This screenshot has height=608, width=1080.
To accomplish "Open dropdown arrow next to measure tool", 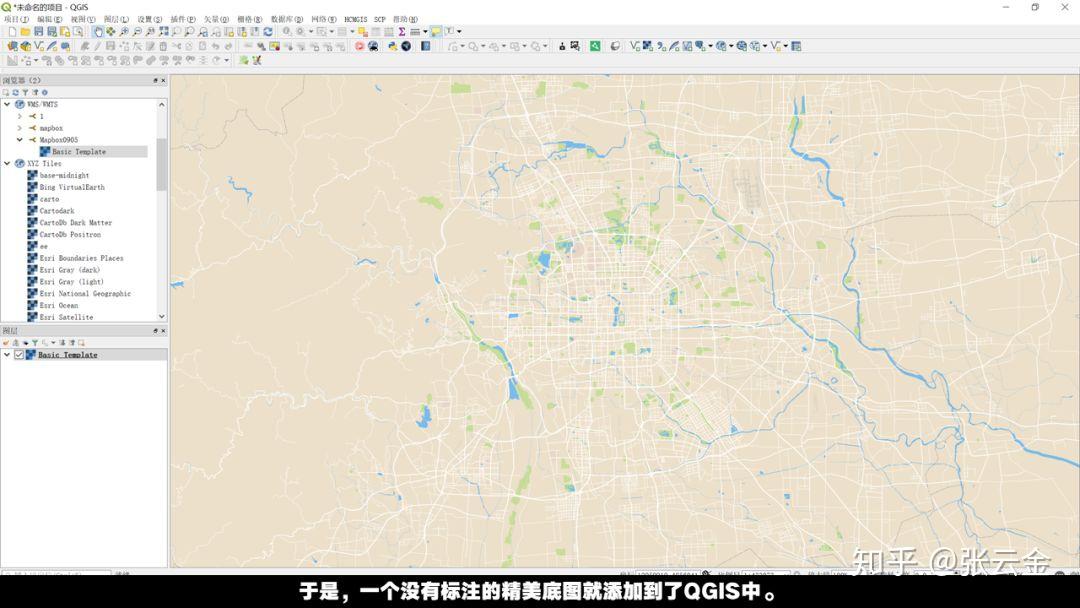I will [425, 32].
